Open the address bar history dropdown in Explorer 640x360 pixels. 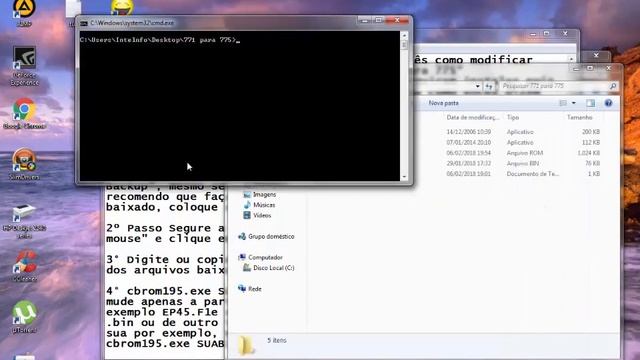click(x=478, y=86)
